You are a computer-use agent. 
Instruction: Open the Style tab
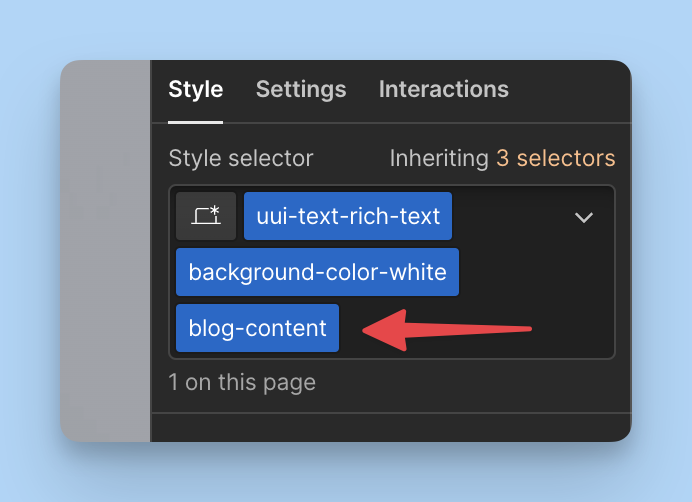point(195,89)
